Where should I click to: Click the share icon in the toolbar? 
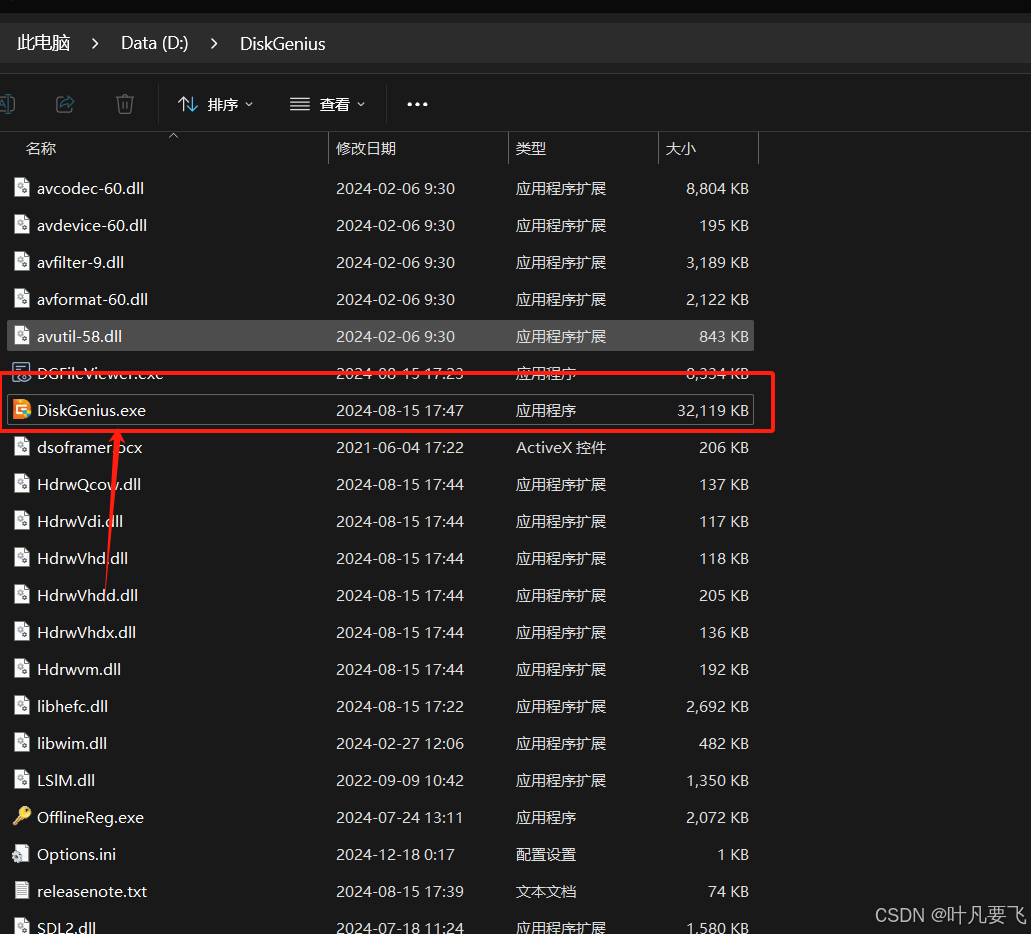click(65, 104)
